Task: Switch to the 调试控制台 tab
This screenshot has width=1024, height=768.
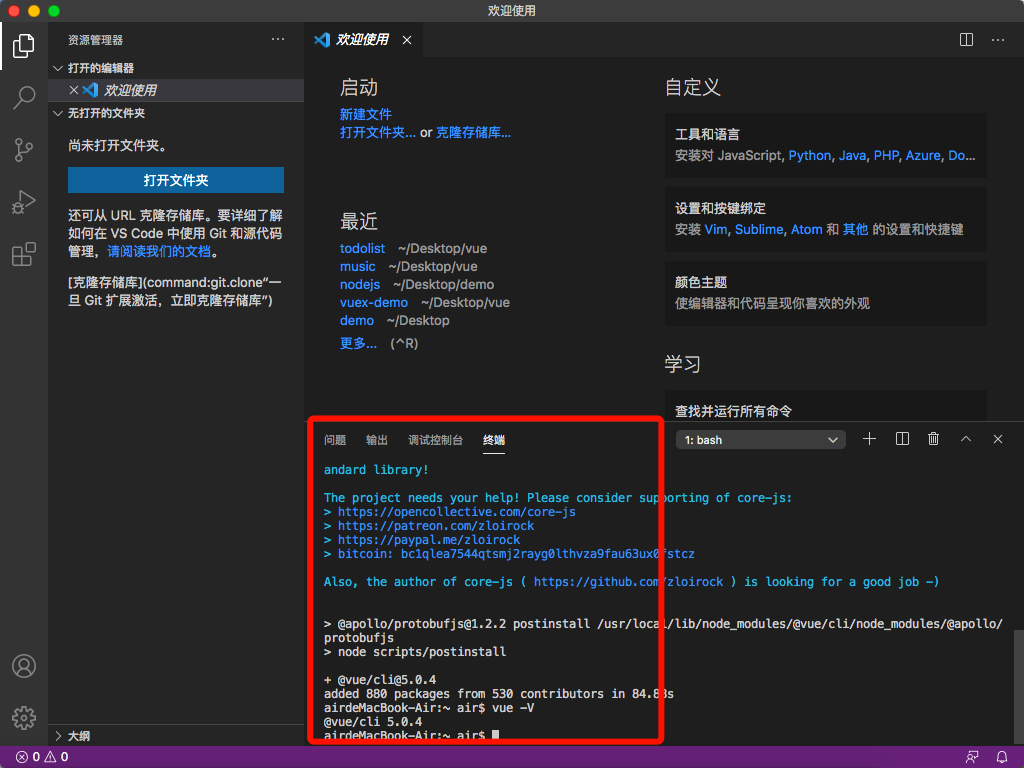Action: tap(435, 440)
